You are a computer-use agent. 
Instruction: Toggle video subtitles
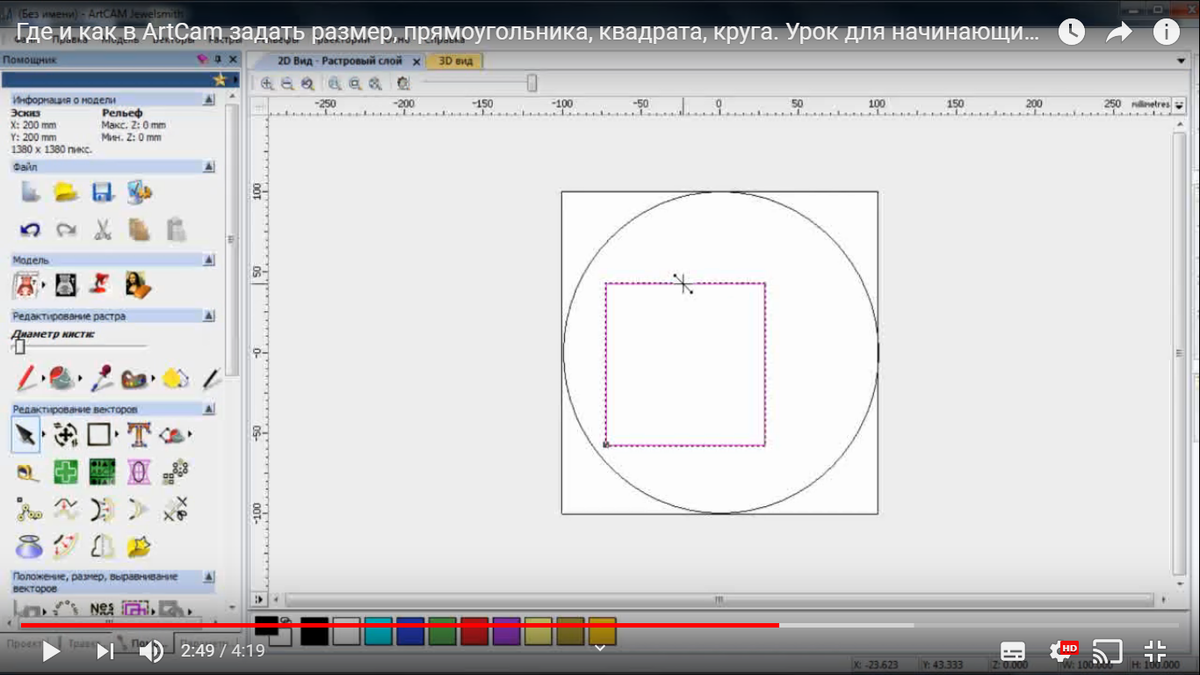1012,652
